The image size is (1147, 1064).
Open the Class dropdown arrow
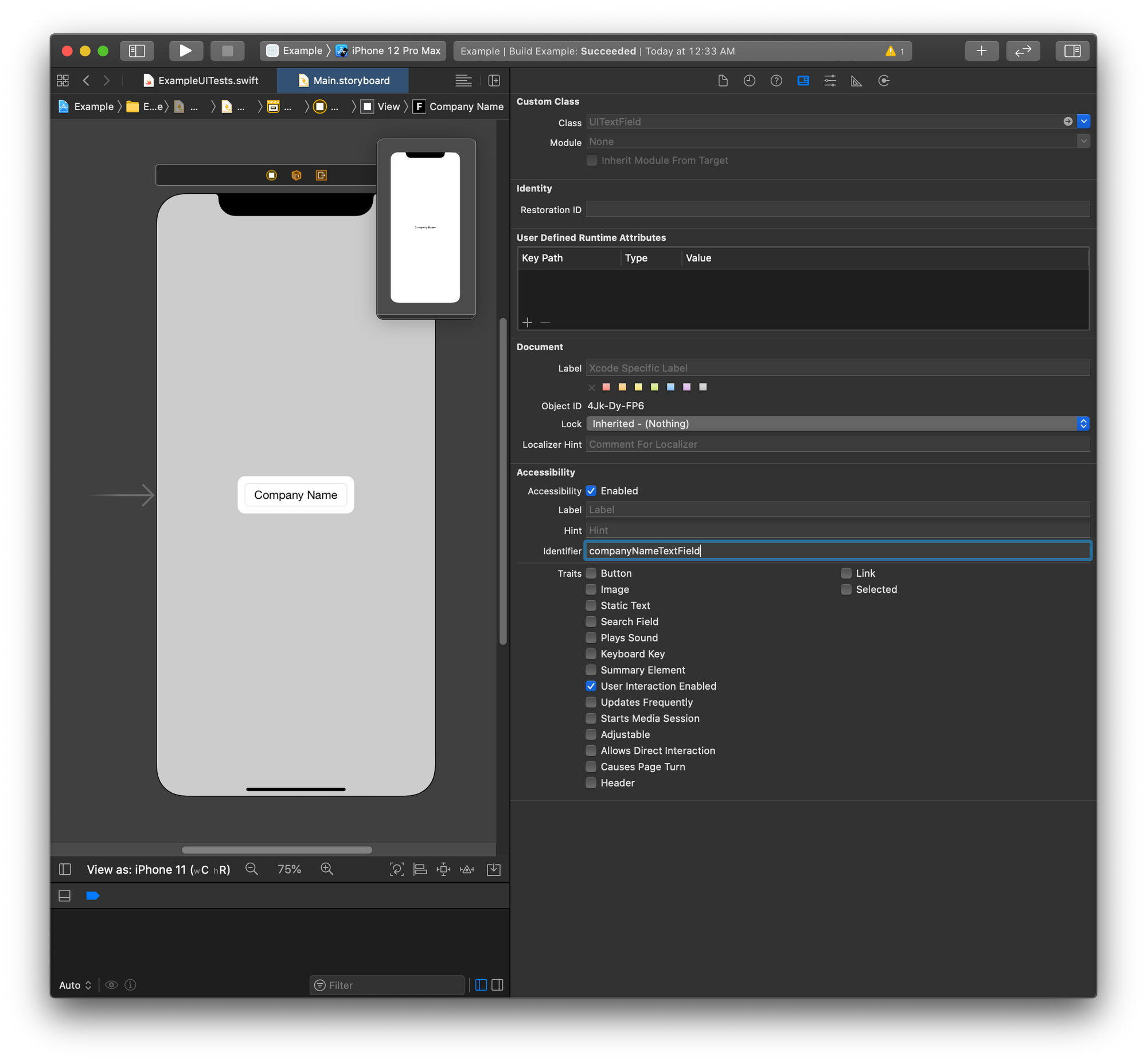point(1083,122)
